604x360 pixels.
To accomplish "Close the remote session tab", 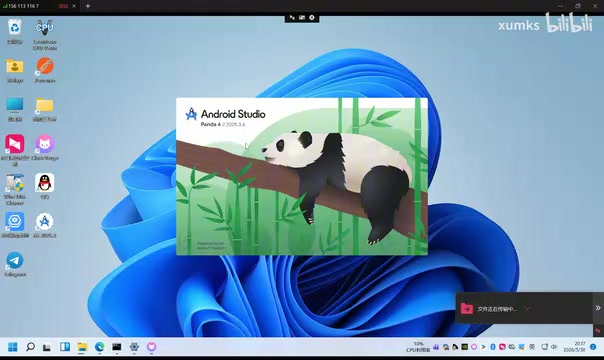I will [x=74, y=6].
